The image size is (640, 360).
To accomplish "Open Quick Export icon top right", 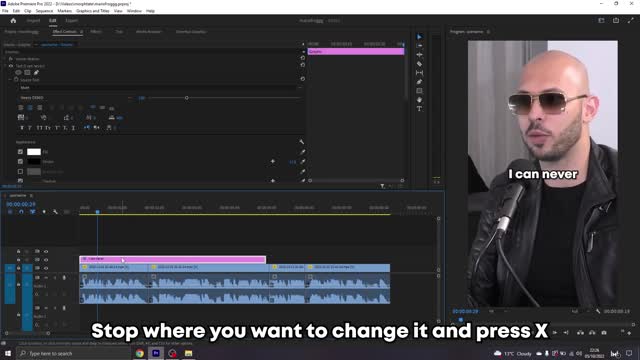I will click(x=616, y=20).
